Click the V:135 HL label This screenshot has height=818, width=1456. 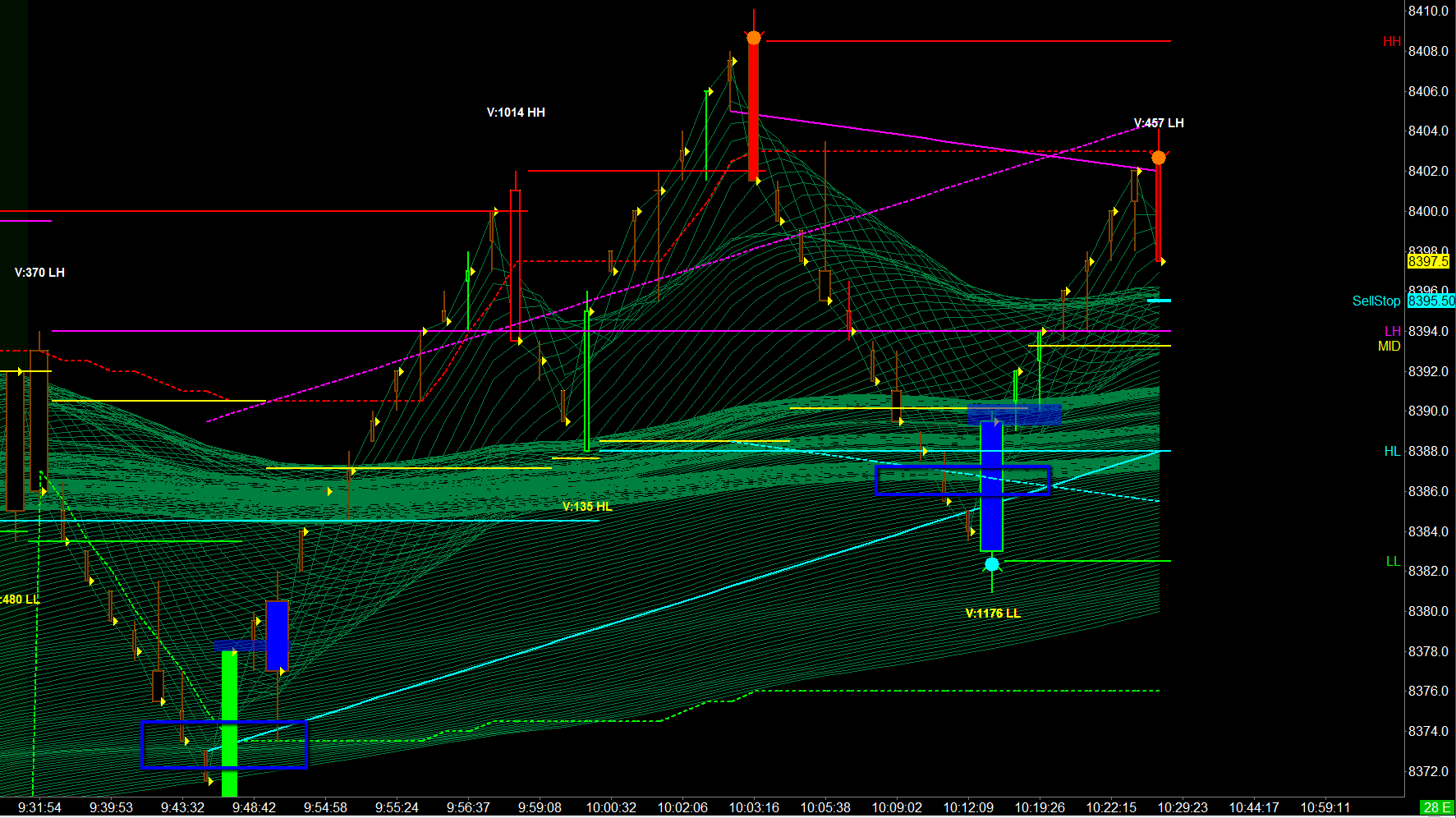pyautogui.click(x=587, y=507)
